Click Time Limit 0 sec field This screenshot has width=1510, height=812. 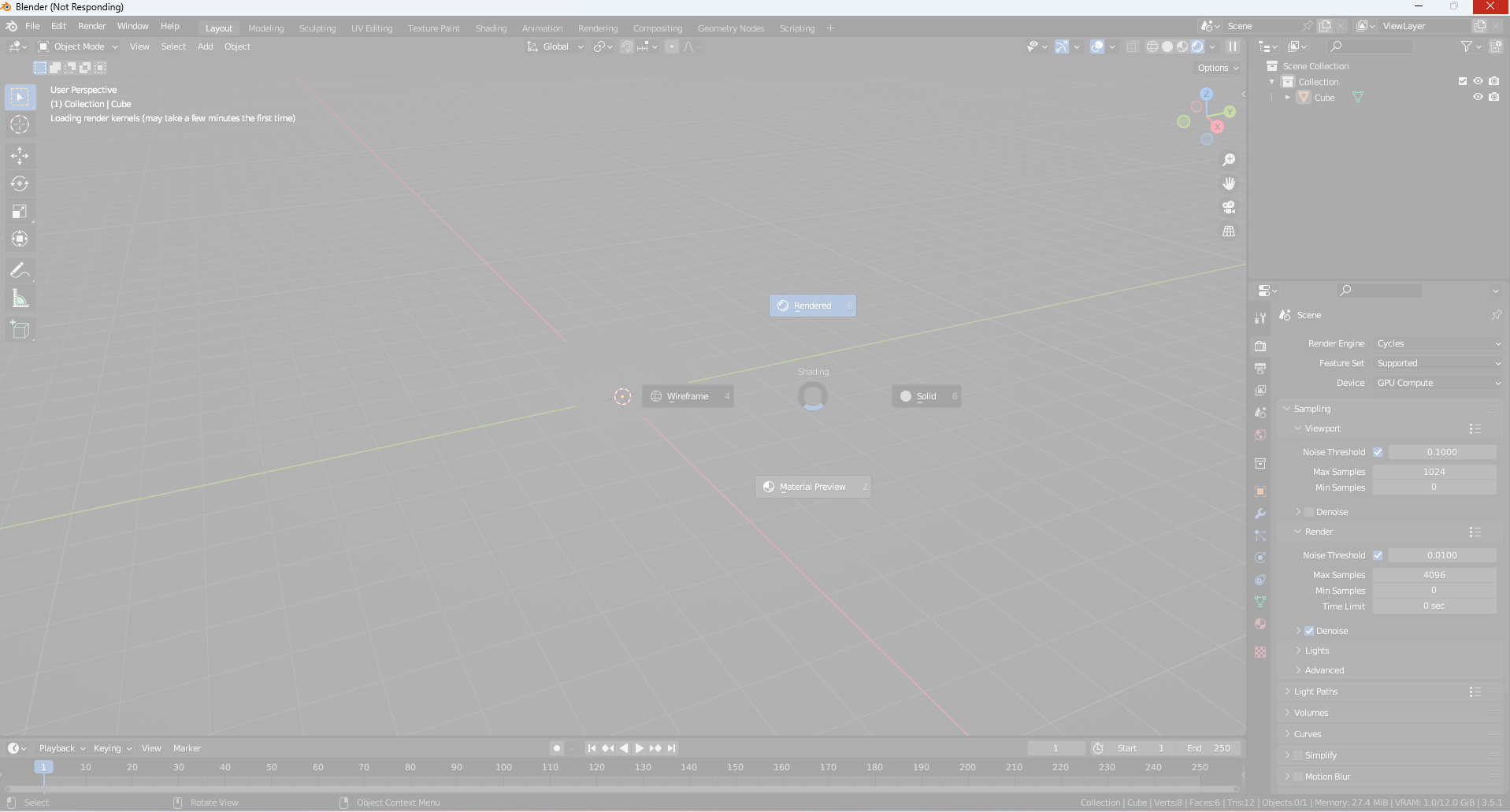point(1434,606)
